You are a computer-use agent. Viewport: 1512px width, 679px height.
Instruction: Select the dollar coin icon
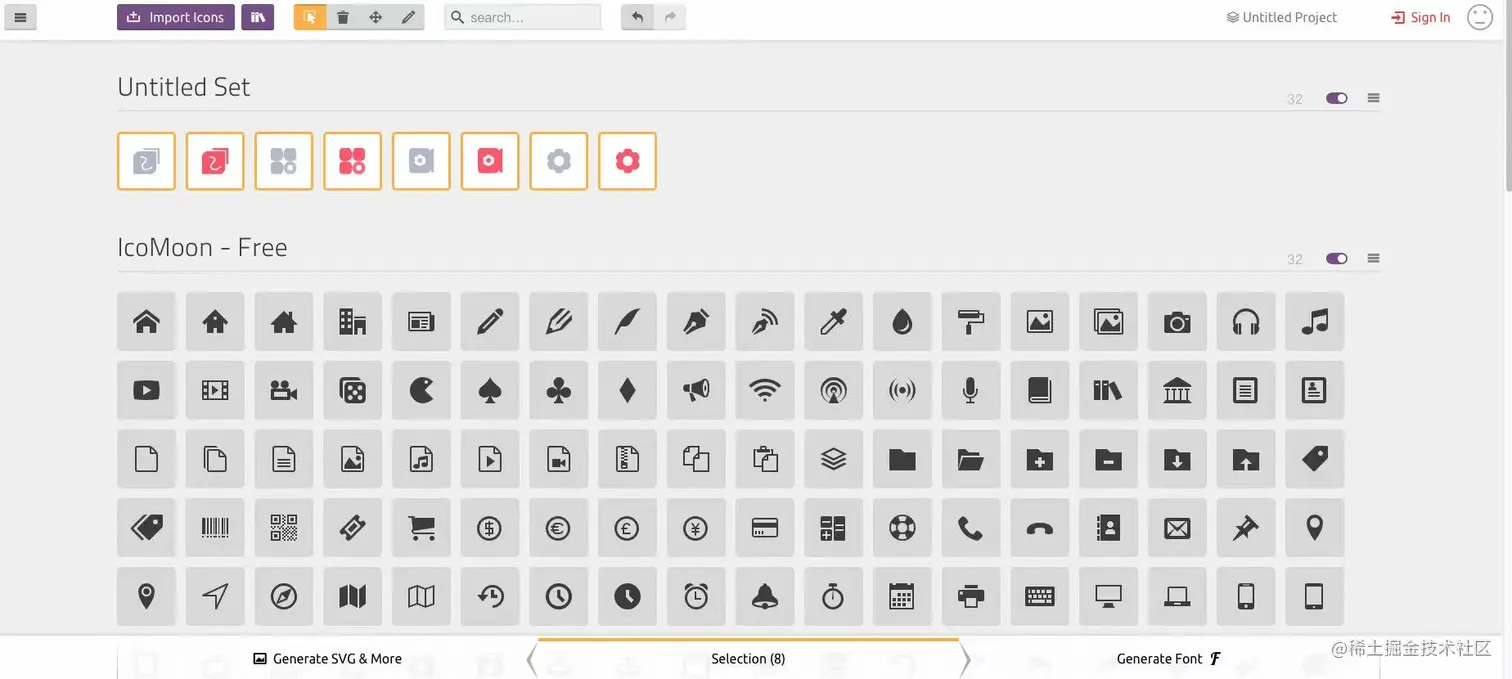490,528
